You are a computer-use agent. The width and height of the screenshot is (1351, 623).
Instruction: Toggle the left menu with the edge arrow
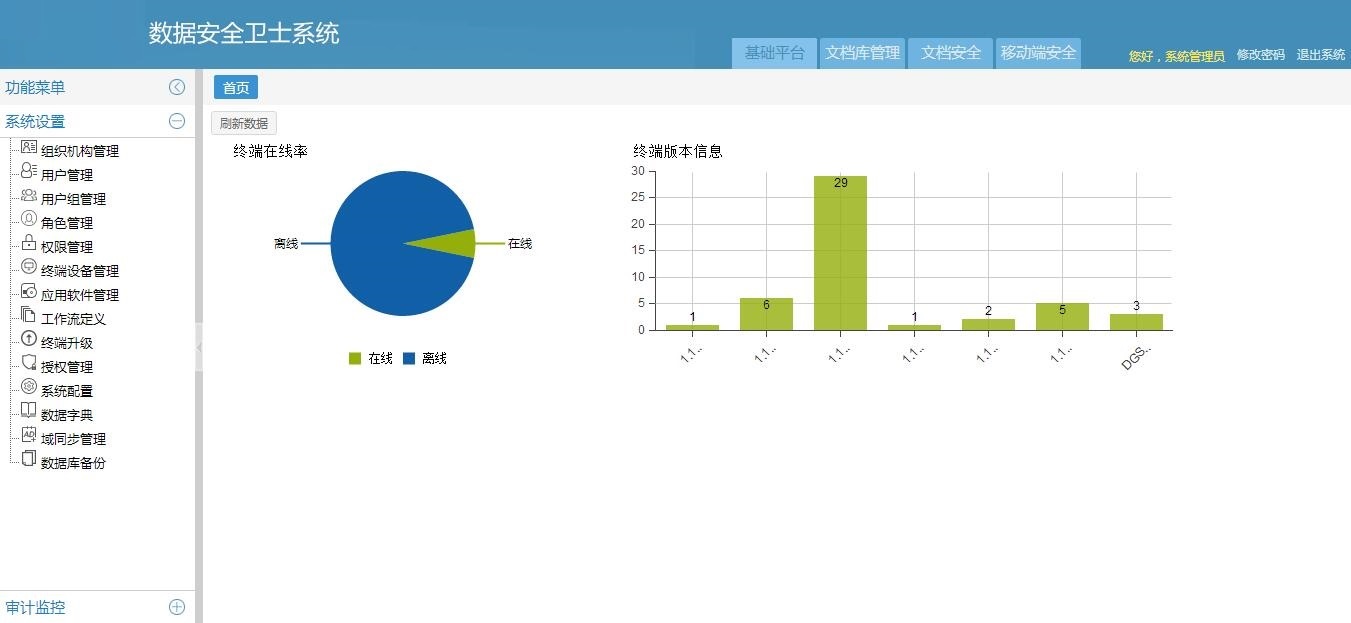coord(199,350)
